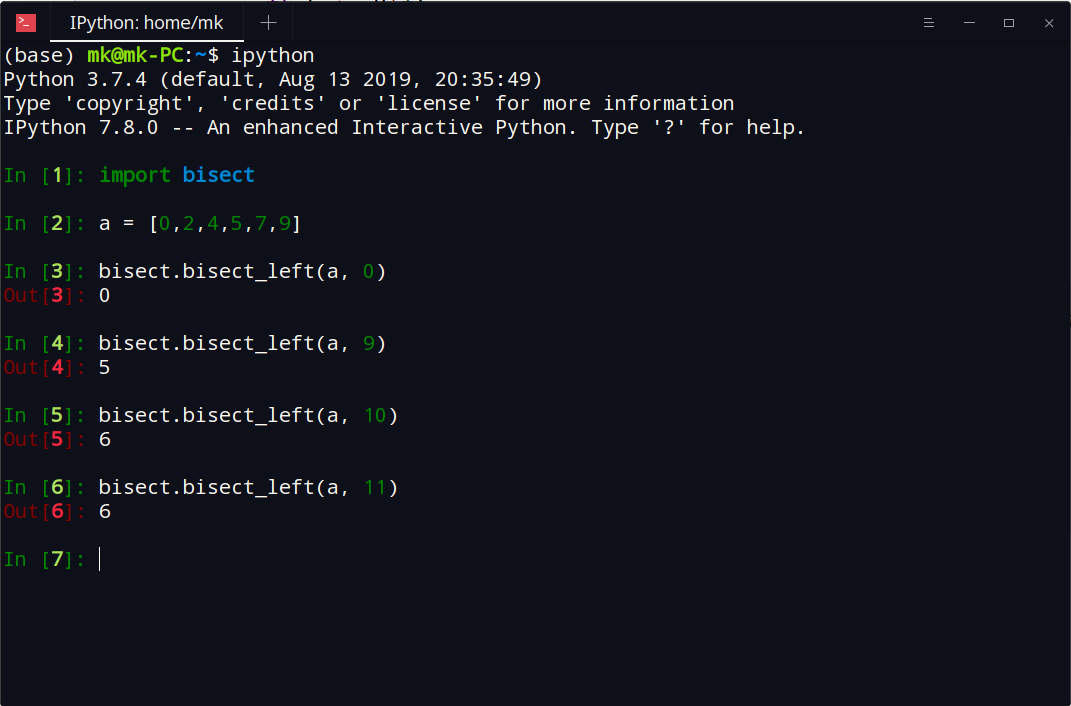
Task: Click the Out[5] result value 6
Action: [105, 440]
